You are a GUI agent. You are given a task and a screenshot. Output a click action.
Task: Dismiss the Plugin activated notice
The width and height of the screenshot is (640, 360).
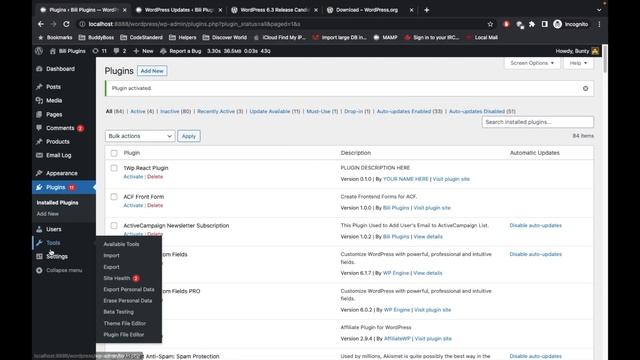point(585,89)
